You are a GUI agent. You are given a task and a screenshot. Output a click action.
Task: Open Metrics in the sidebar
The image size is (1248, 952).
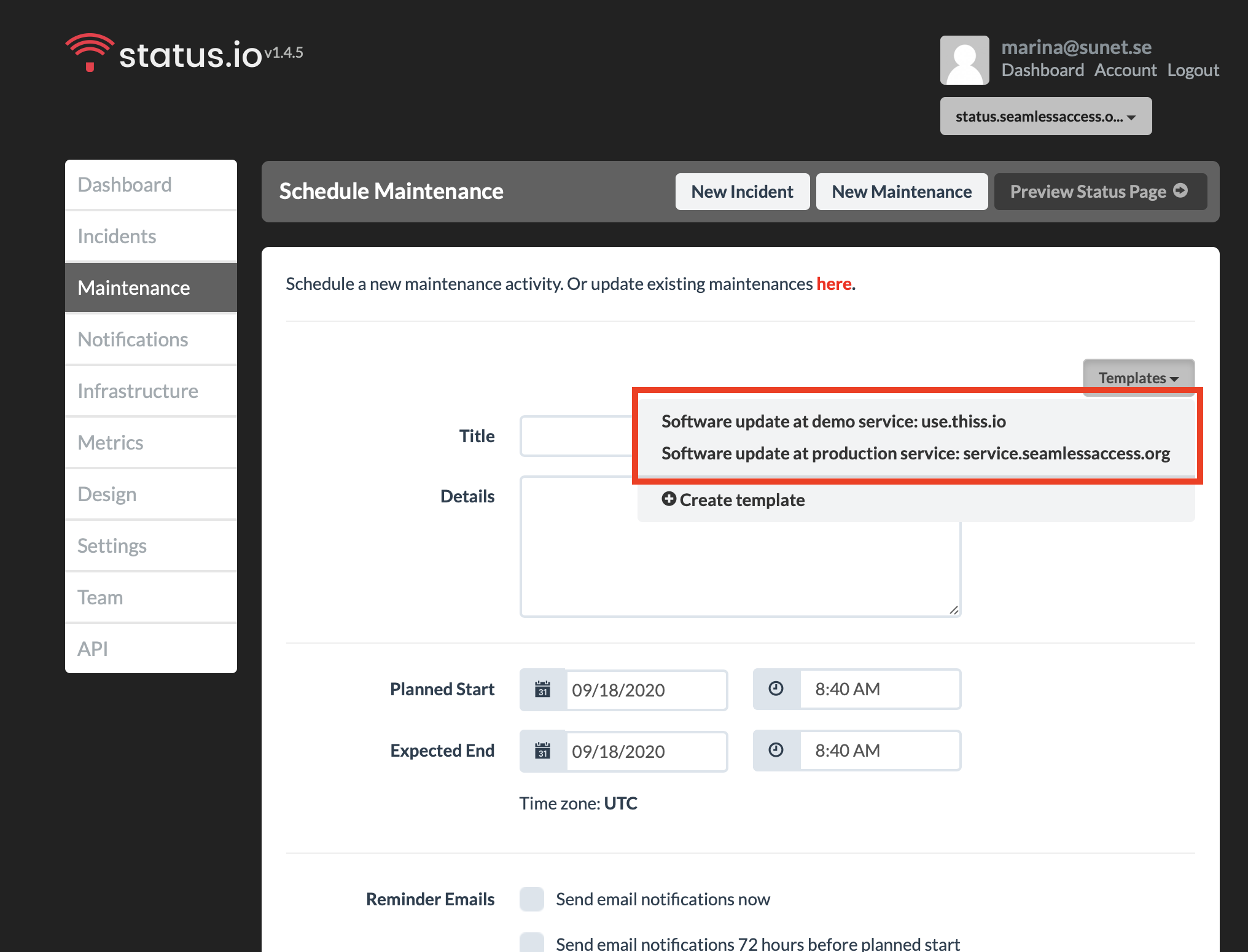[151, 443]
